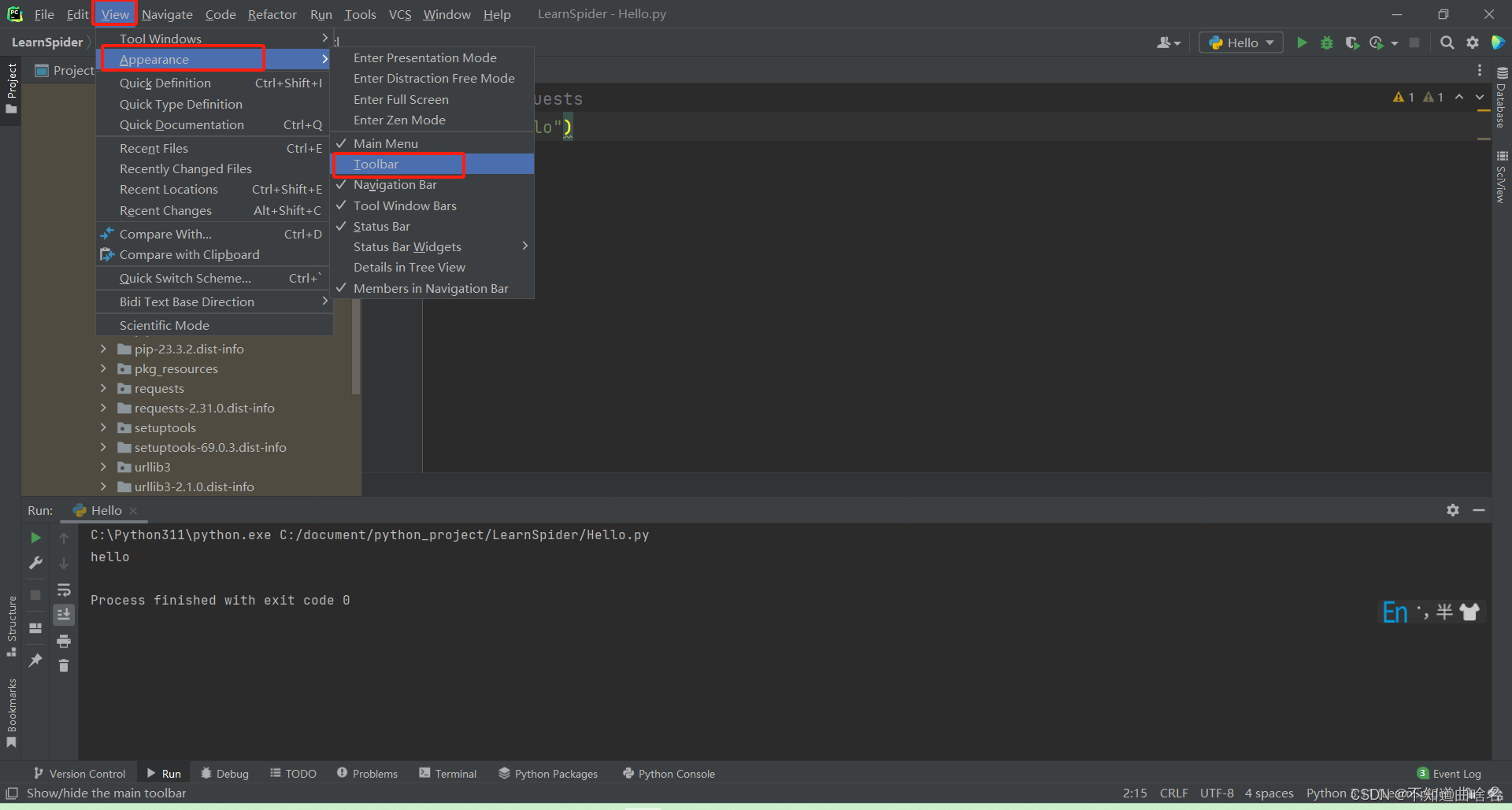The width and height of the screenshot is (1512, 810).
Task: Expand setuptools folder in tree
Action: tap(103, 427)
